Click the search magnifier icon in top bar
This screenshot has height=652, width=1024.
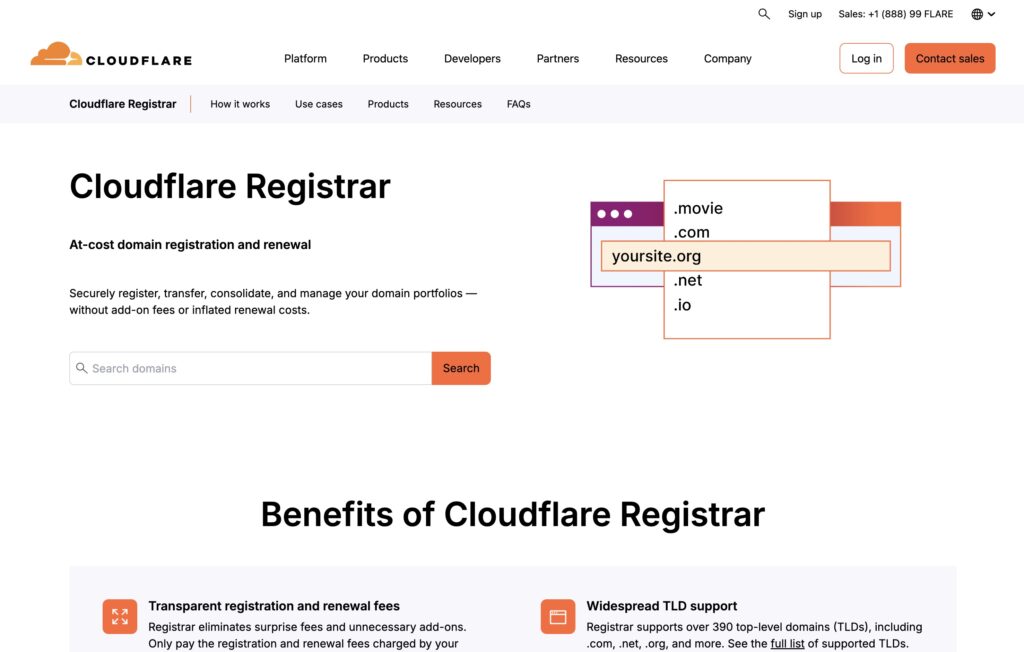click(x=763, y=14)
